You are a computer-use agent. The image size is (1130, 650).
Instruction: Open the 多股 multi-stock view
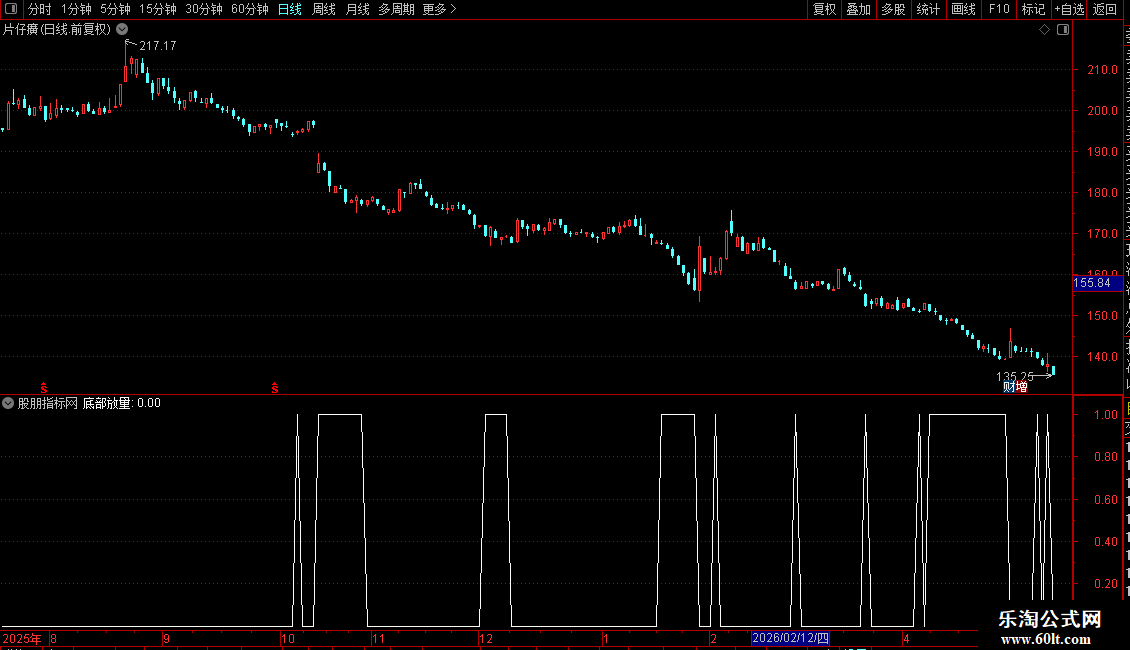pyautogui.click(x=893, y=9)
